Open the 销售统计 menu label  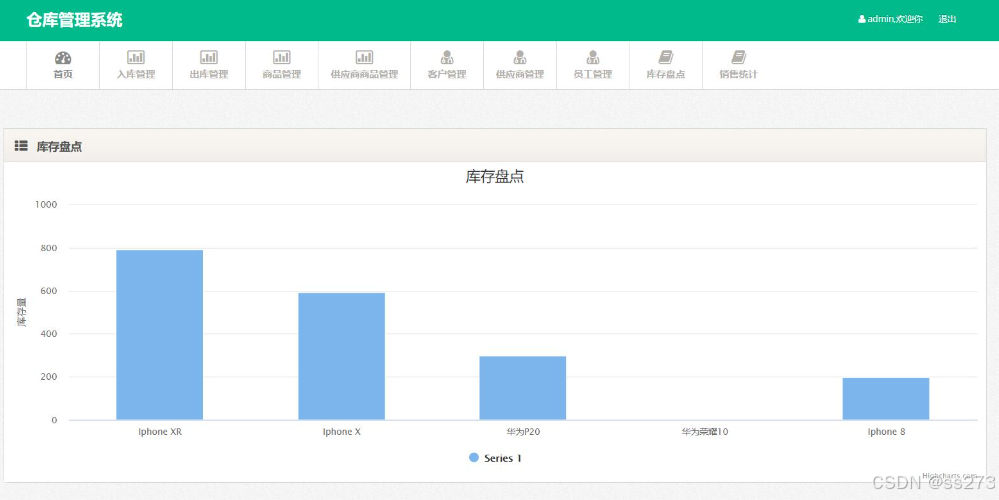(738, 75)
